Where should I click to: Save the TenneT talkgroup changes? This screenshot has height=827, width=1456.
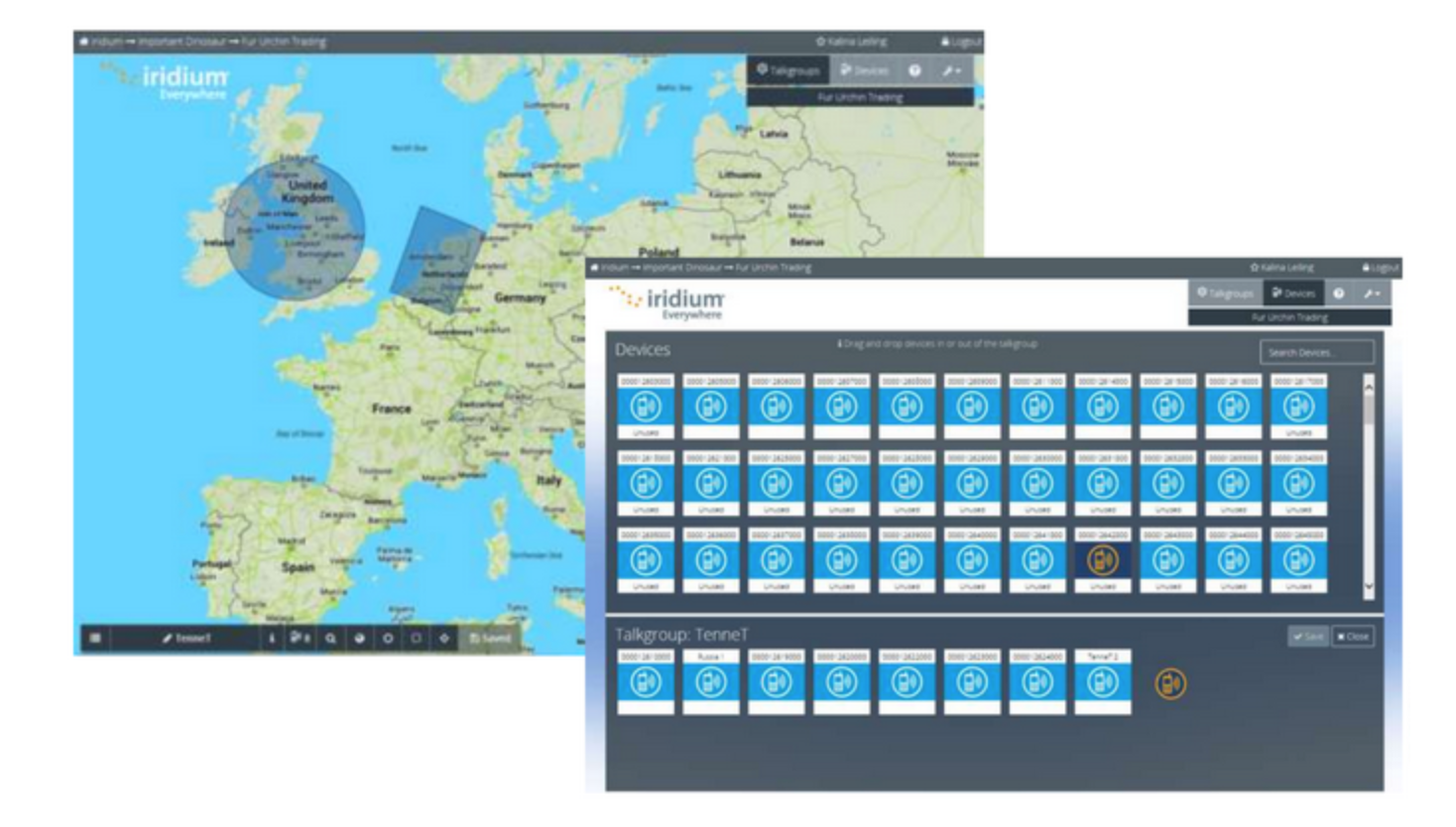(x=1308, y=637)
